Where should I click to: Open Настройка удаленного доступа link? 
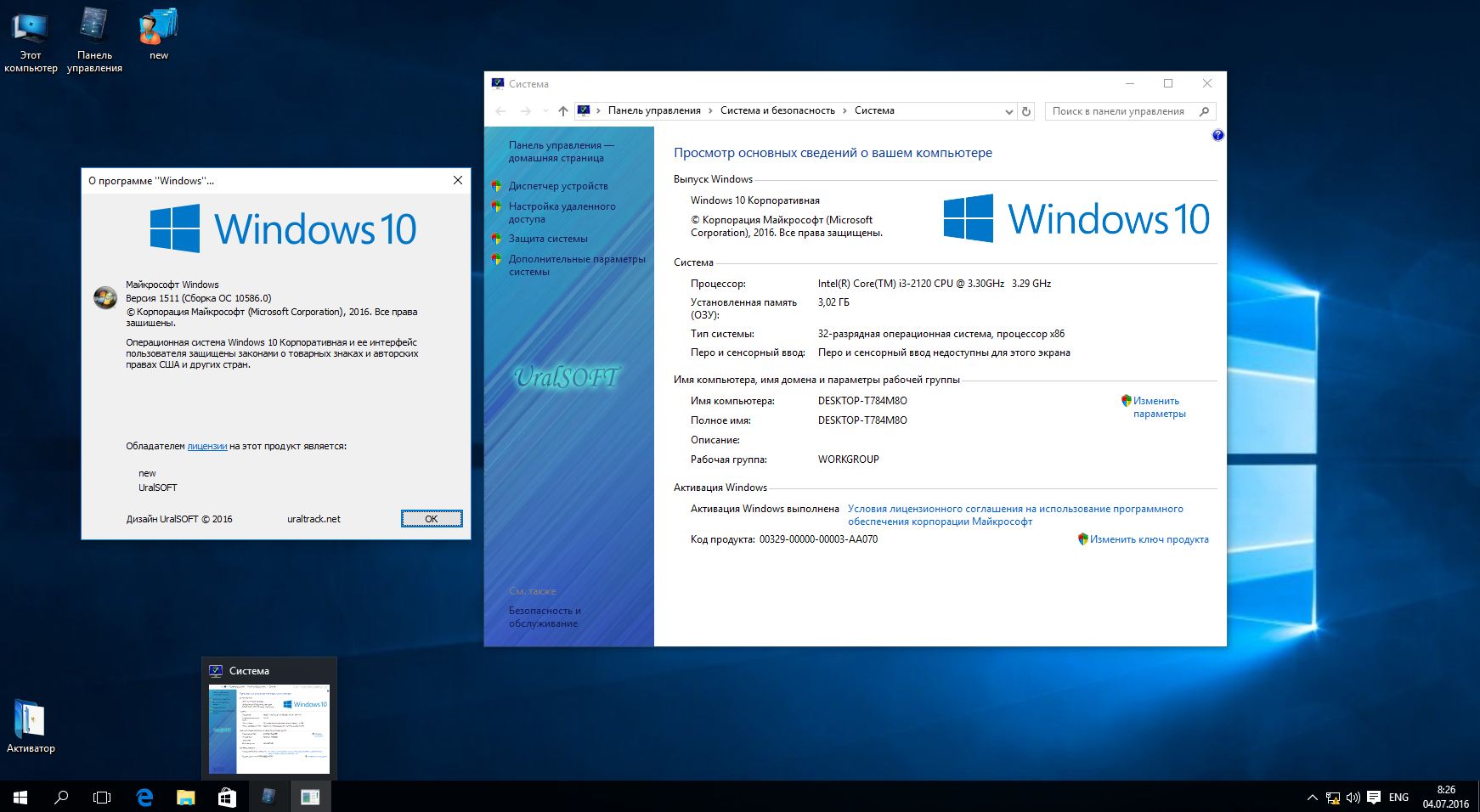click(562, 212)
